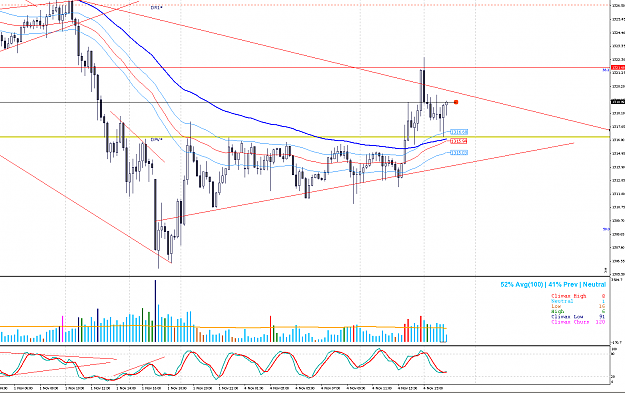Screen dimensions: 625x393
Task: Click the orange 'Low' legend entry
Action: click(556, 307)
